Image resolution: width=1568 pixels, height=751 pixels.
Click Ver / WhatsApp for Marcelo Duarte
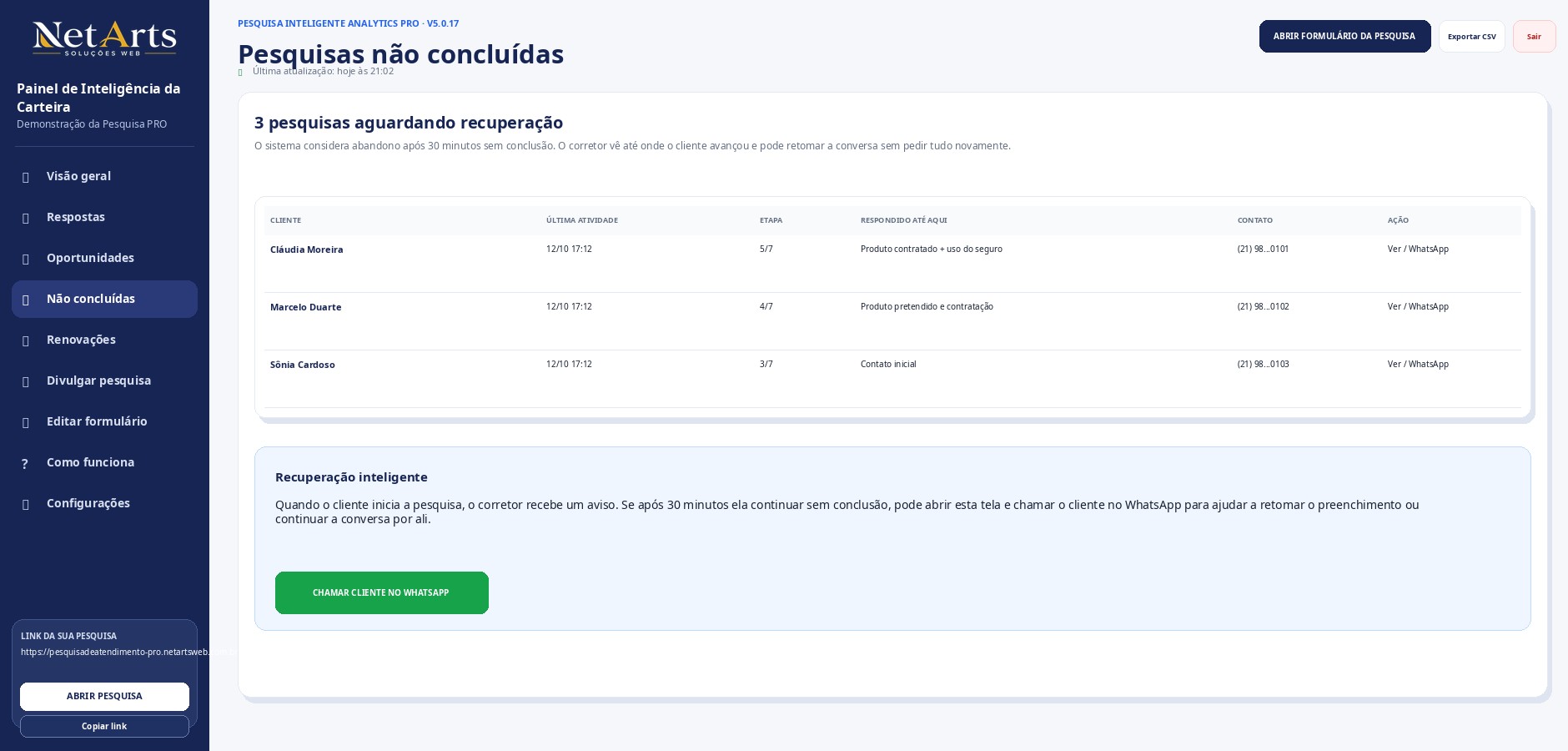coord(1418,306)
